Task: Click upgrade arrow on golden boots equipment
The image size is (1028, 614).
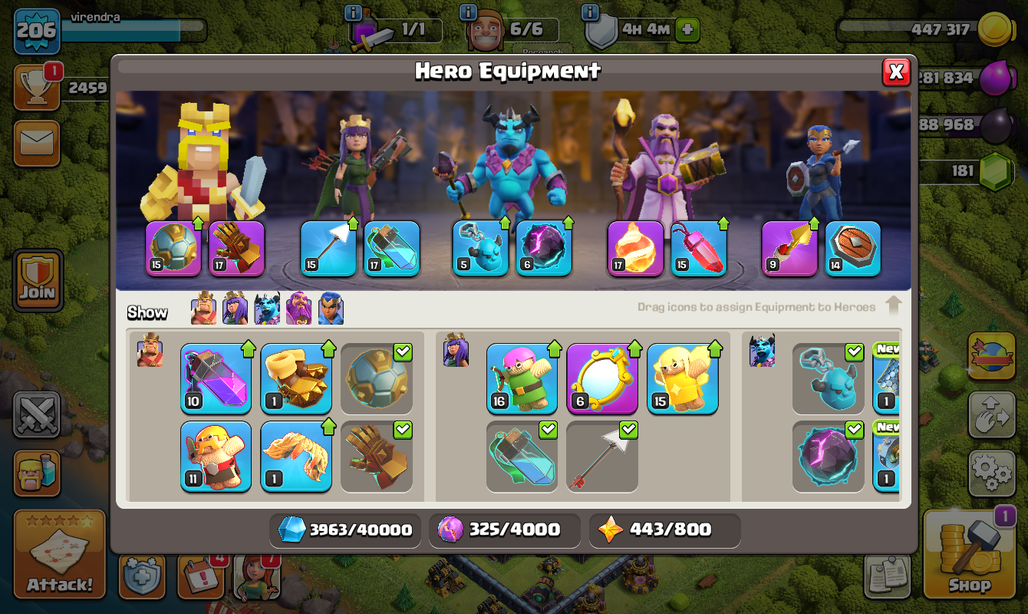Action: click(x=328, y=349)
